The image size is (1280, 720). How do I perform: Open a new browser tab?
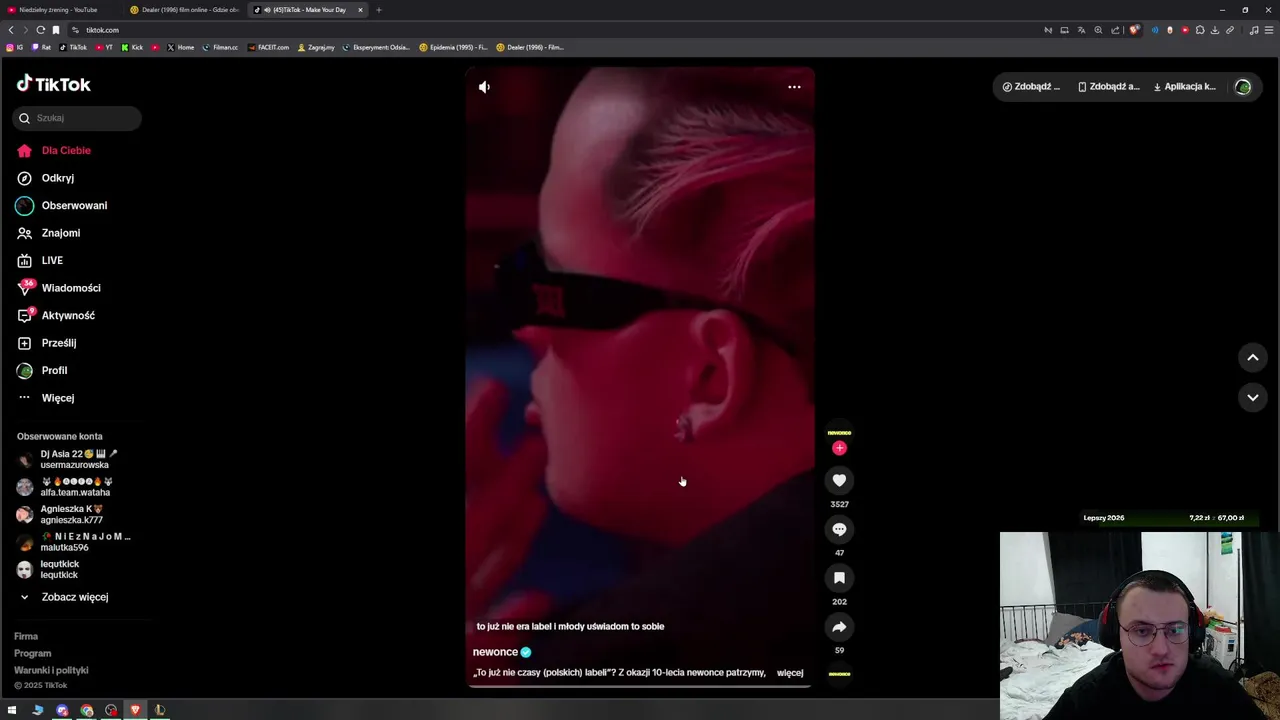[x=379, y=10]
